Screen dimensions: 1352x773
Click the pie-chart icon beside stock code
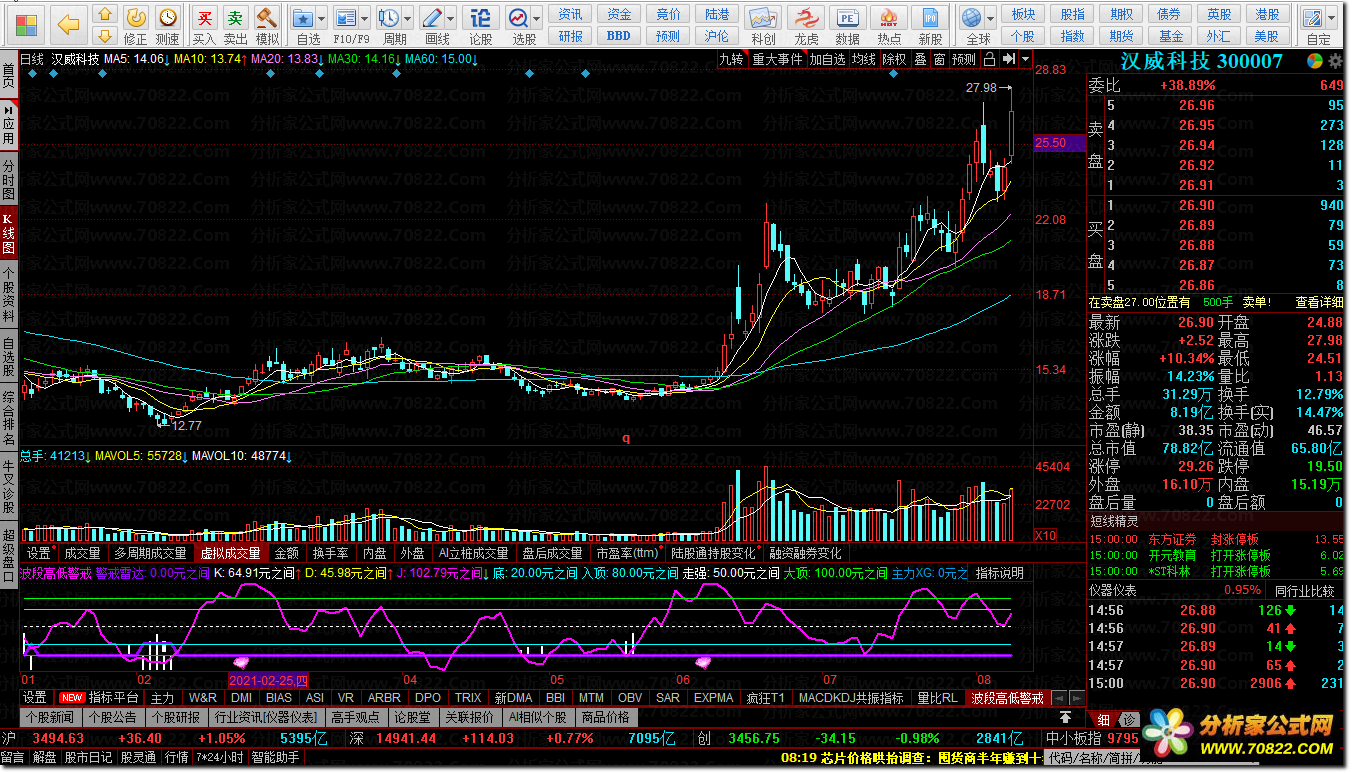1313,61
